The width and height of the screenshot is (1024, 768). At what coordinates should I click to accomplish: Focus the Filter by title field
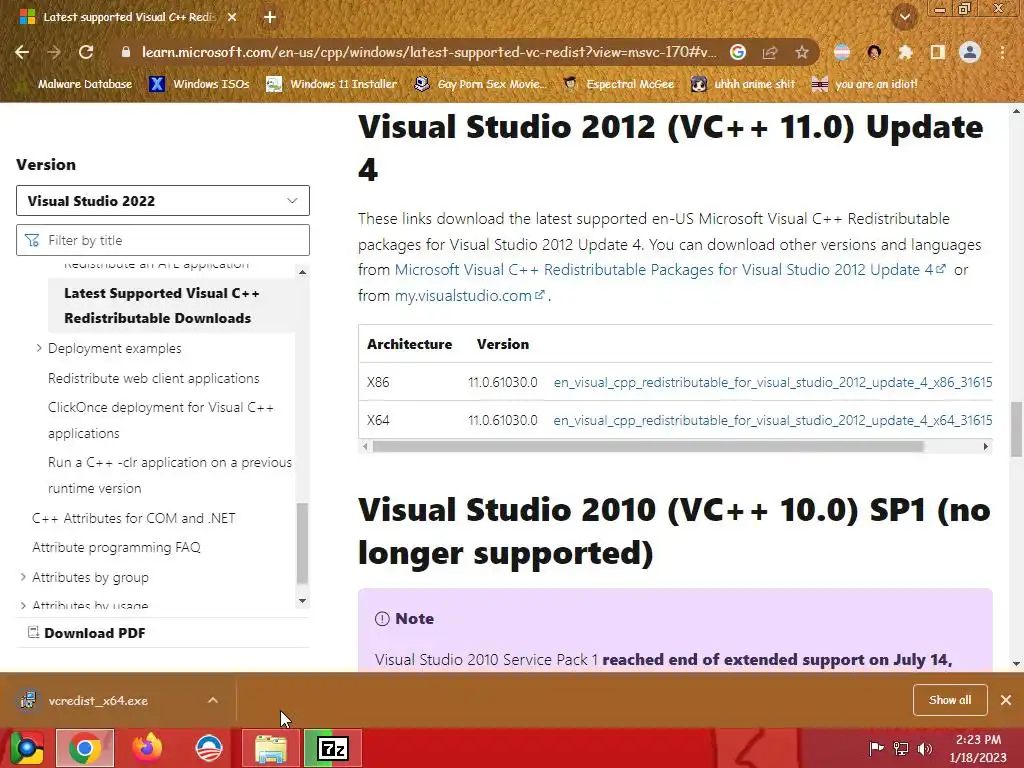tap(163, 240)
